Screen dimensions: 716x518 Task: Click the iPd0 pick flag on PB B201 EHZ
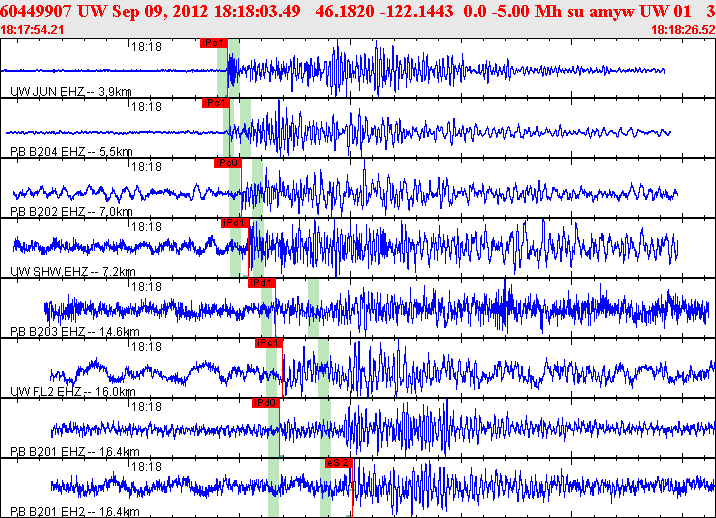[x=265, y=403]
